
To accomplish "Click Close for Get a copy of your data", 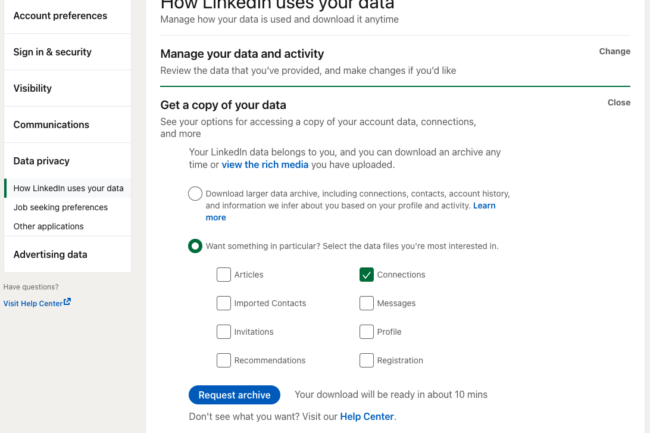I will (x=618, y=103).
